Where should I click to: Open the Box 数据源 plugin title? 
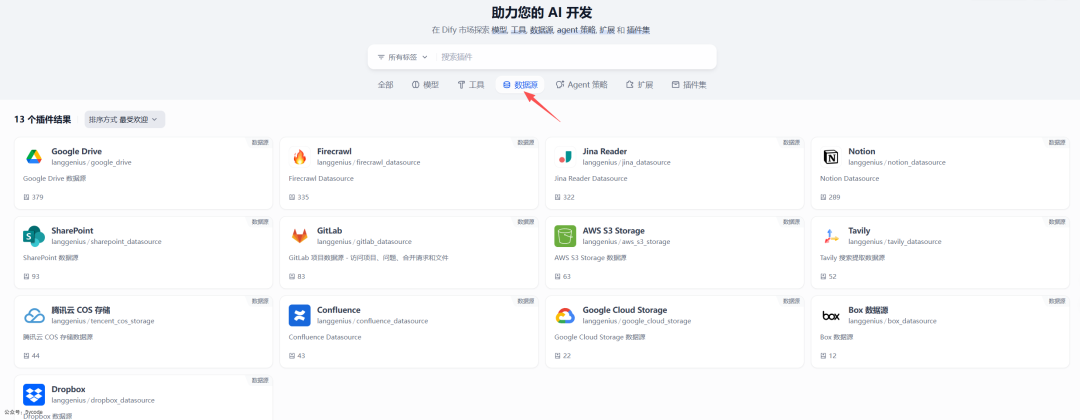pyautogui.click(x=868, y=310)
